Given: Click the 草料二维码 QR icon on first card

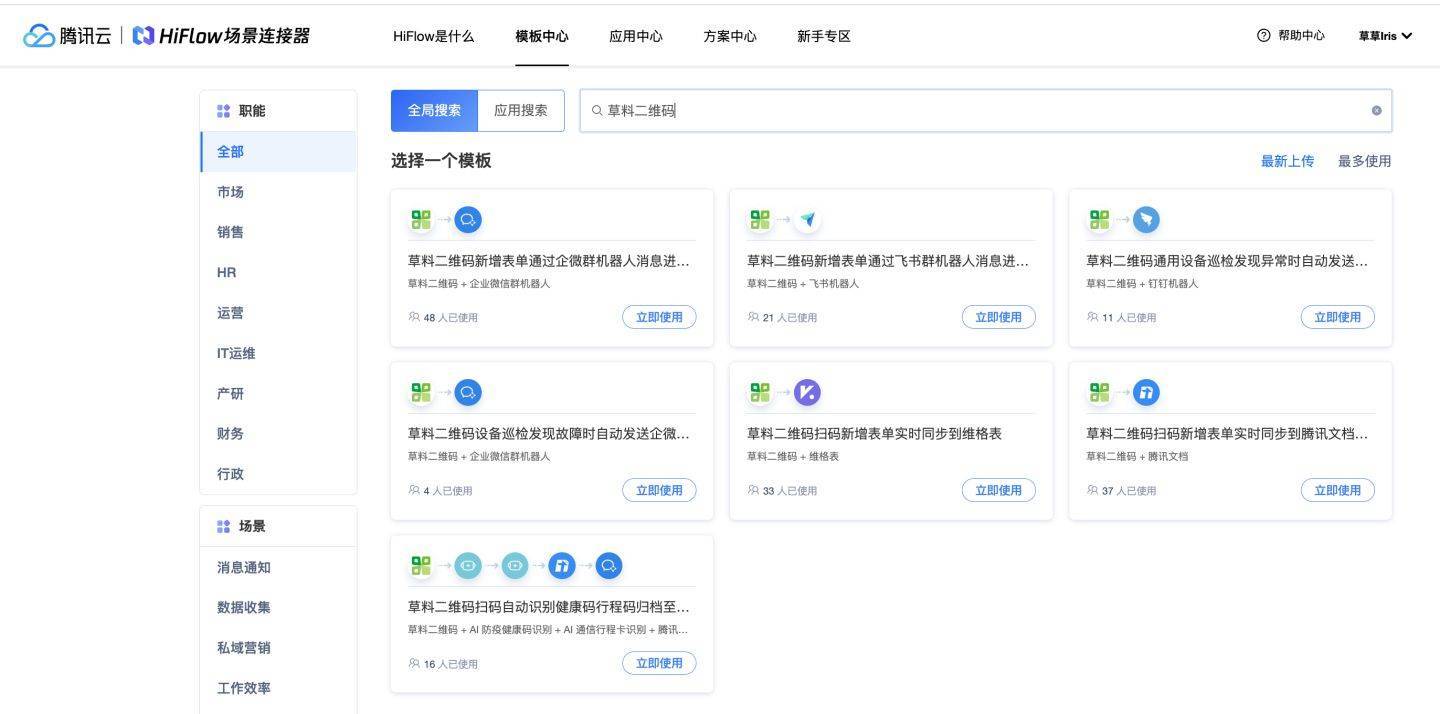Looking at the screenshot, I should [421, 219].
